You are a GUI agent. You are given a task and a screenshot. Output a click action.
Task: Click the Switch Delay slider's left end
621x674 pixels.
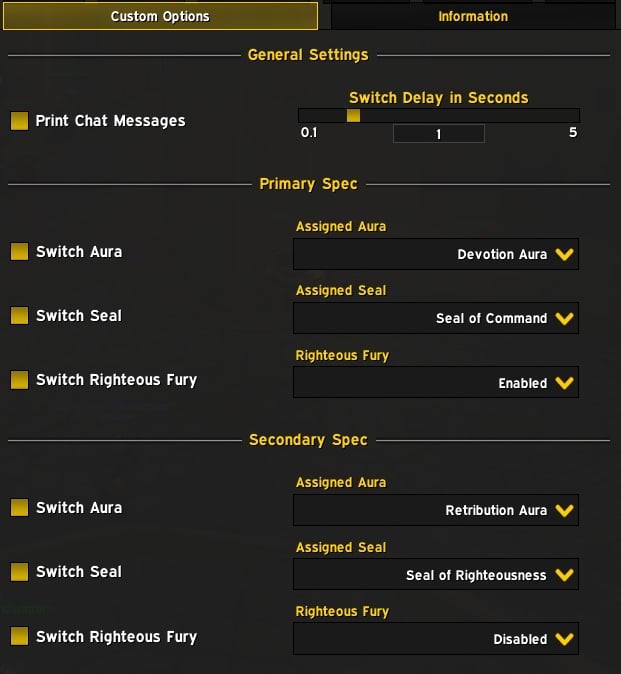point(302,115)
